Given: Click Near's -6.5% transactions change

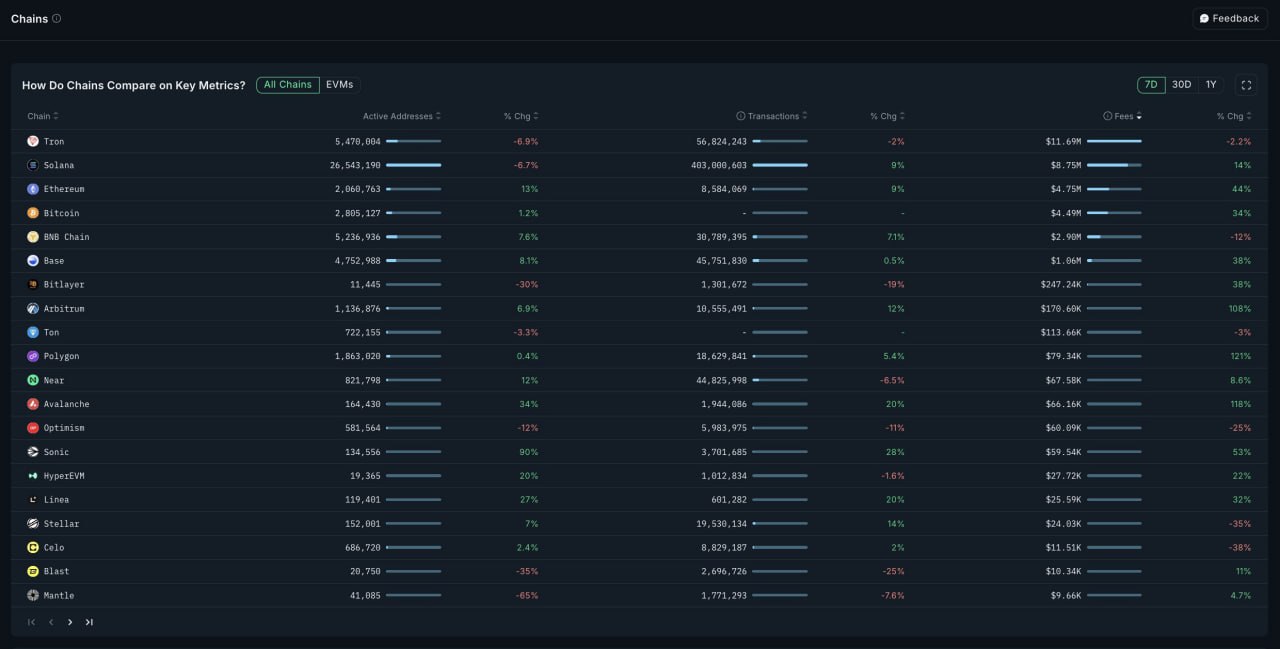Looking at the screenshot, I should 890,381.
